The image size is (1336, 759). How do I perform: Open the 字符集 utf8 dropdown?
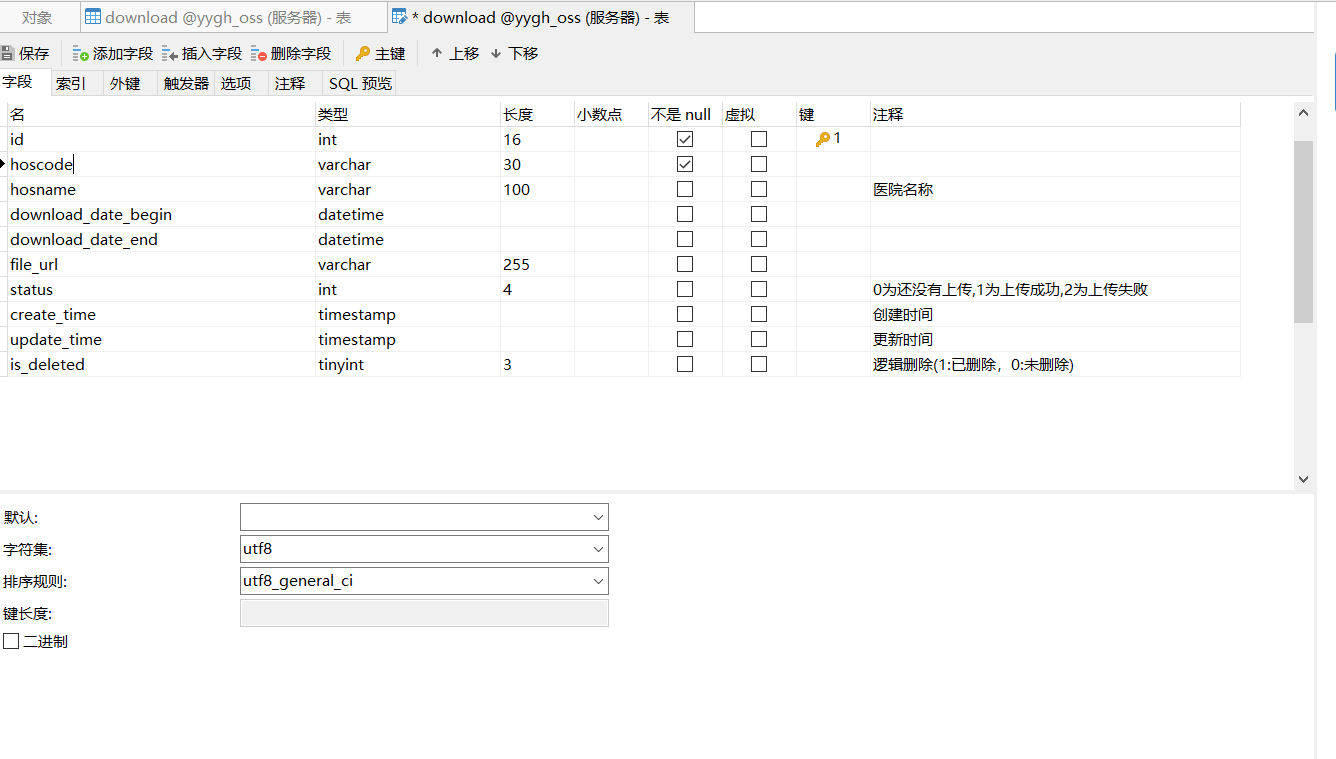click(598, 549)
